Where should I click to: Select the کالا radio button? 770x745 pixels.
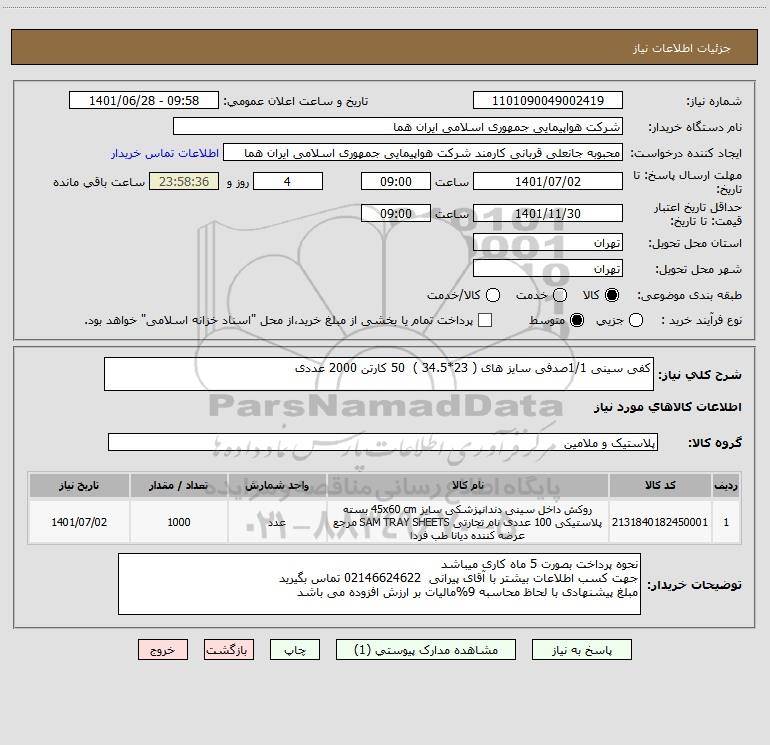(x=612, y=295)
